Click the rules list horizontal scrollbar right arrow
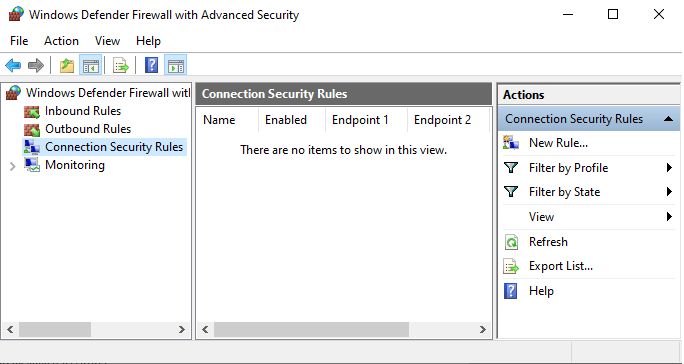 click(x=482, y=330)
